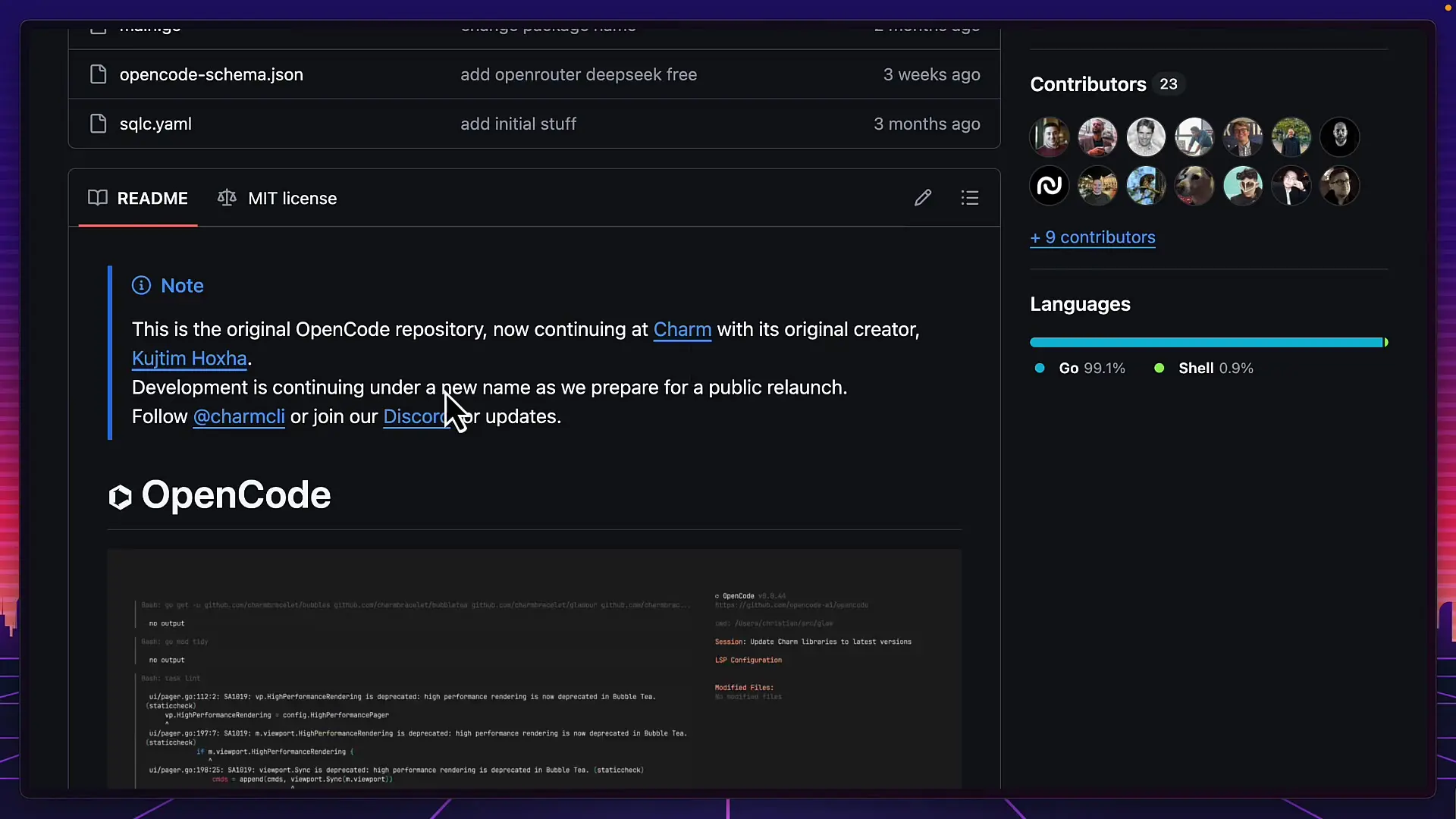This screenshot has width=1456, height=819.
Task: Open the dog photo contributor avatar
Action: coord(1194,186)
